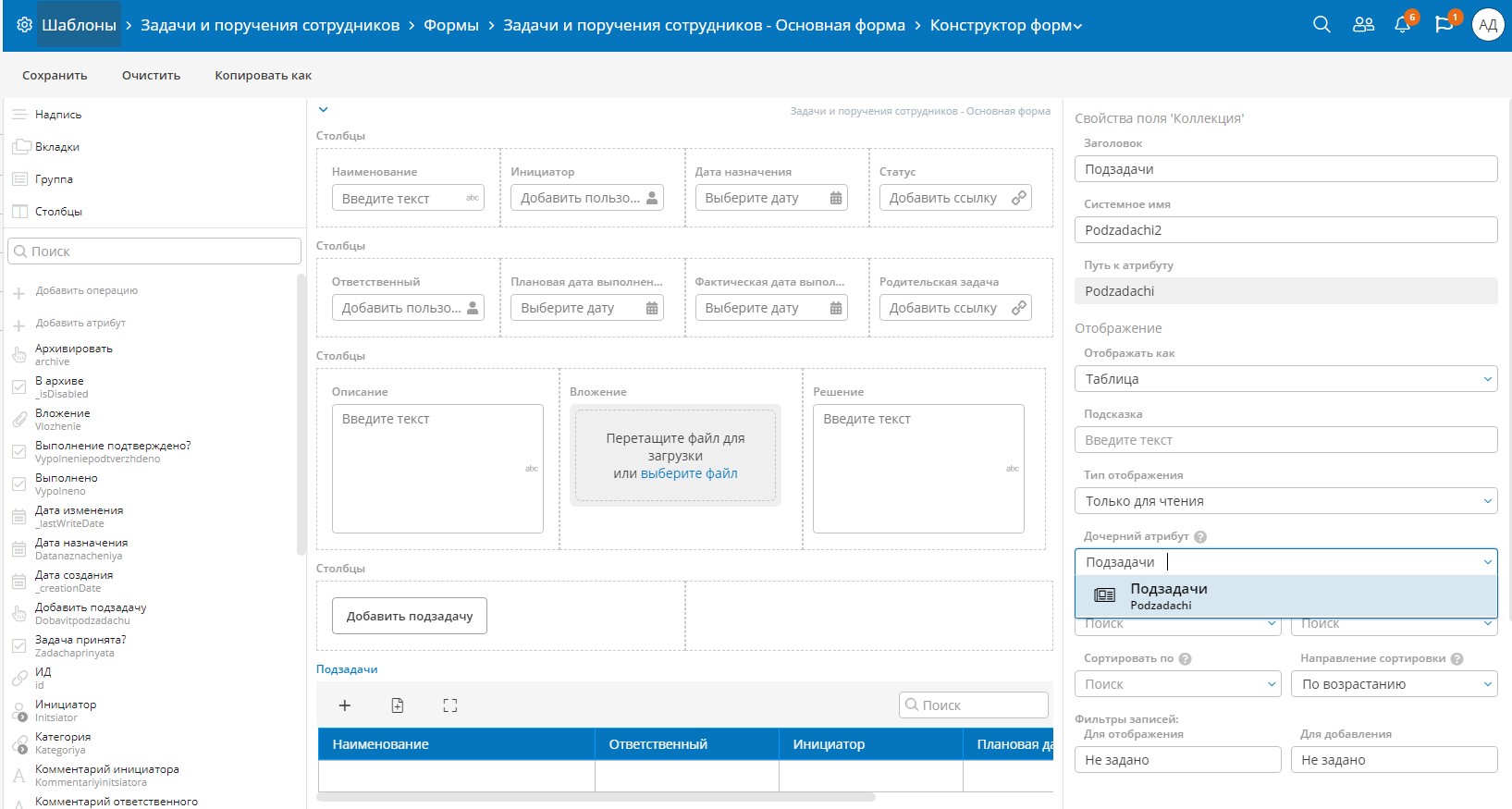
Task: Click help icon next to Направление сортировки
Action: tap(1457, 659)
